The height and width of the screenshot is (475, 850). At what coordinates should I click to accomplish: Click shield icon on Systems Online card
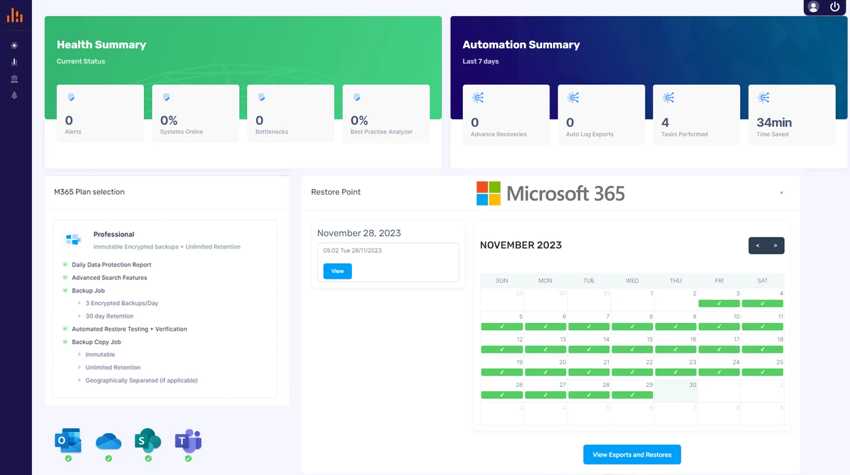click(166, 98)
